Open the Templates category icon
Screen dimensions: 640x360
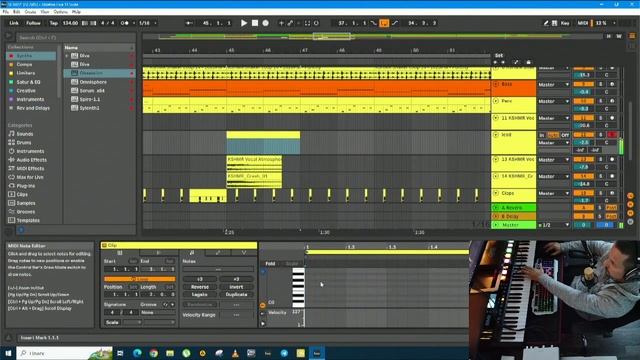pos(11,220)
